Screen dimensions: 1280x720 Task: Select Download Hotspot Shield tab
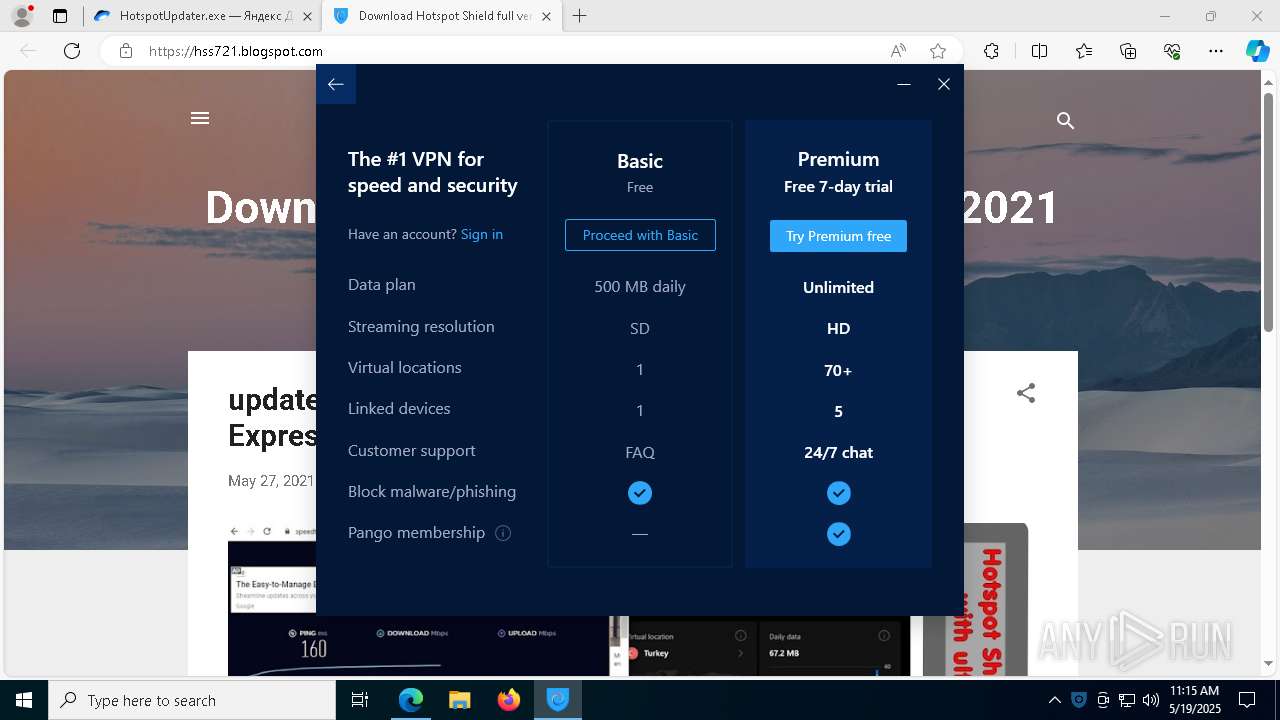(444, 16)
